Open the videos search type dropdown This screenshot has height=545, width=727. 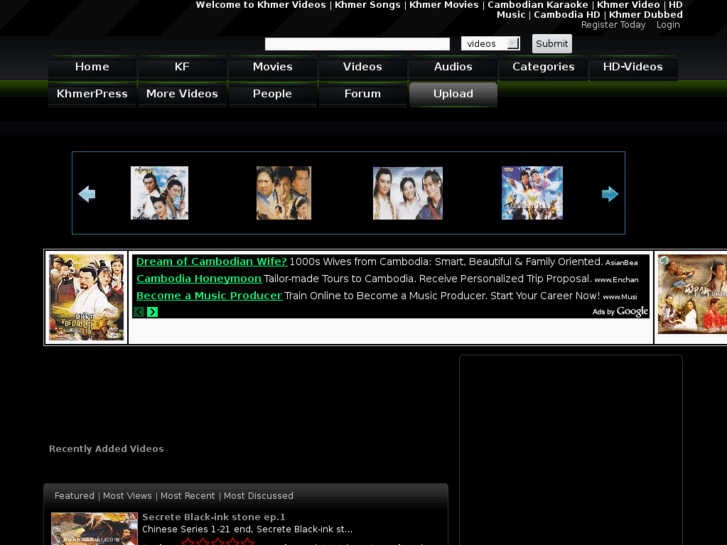490,44
